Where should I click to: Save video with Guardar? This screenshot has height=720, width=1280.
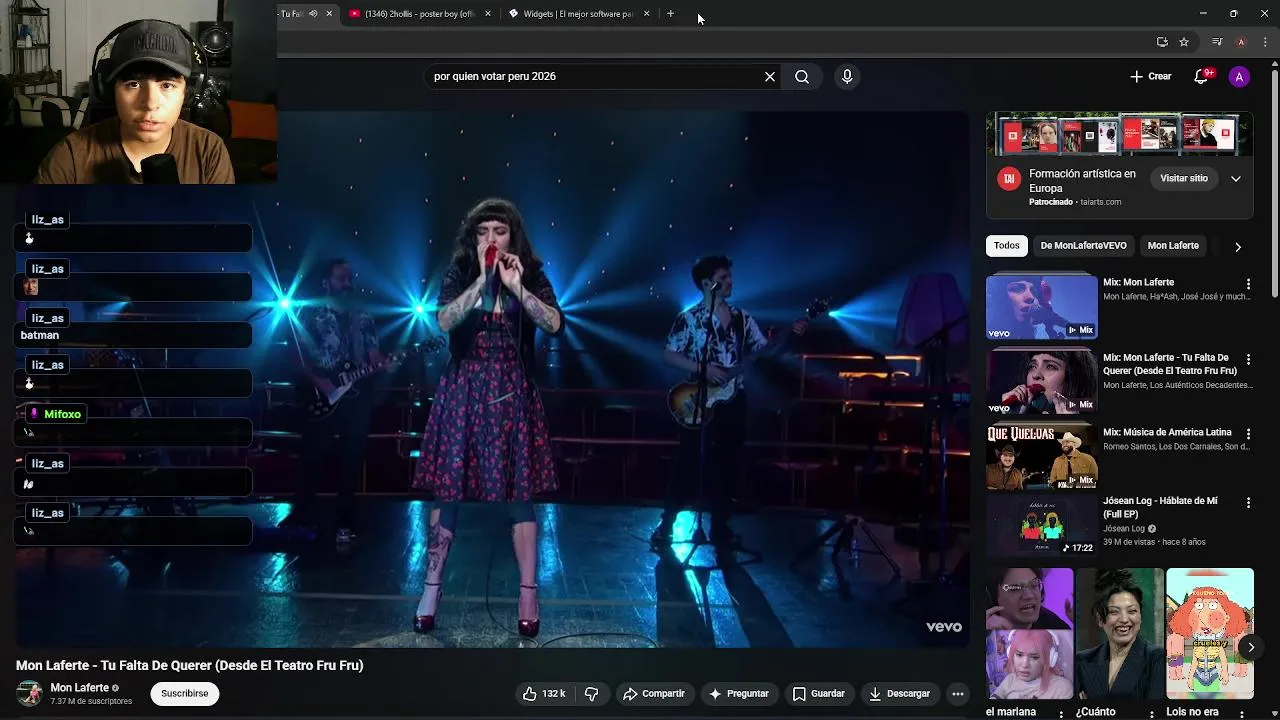[818, 693]
